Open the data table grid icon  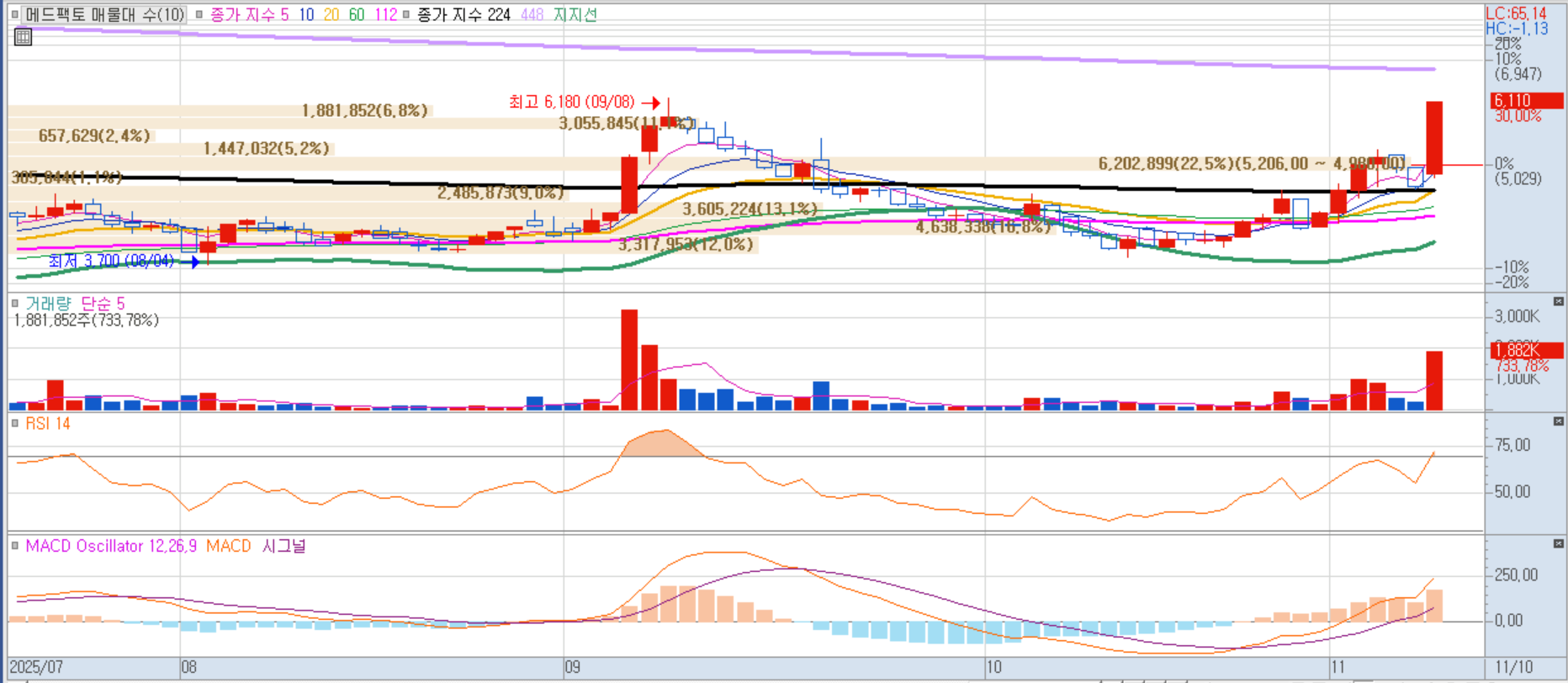(23, 37)
